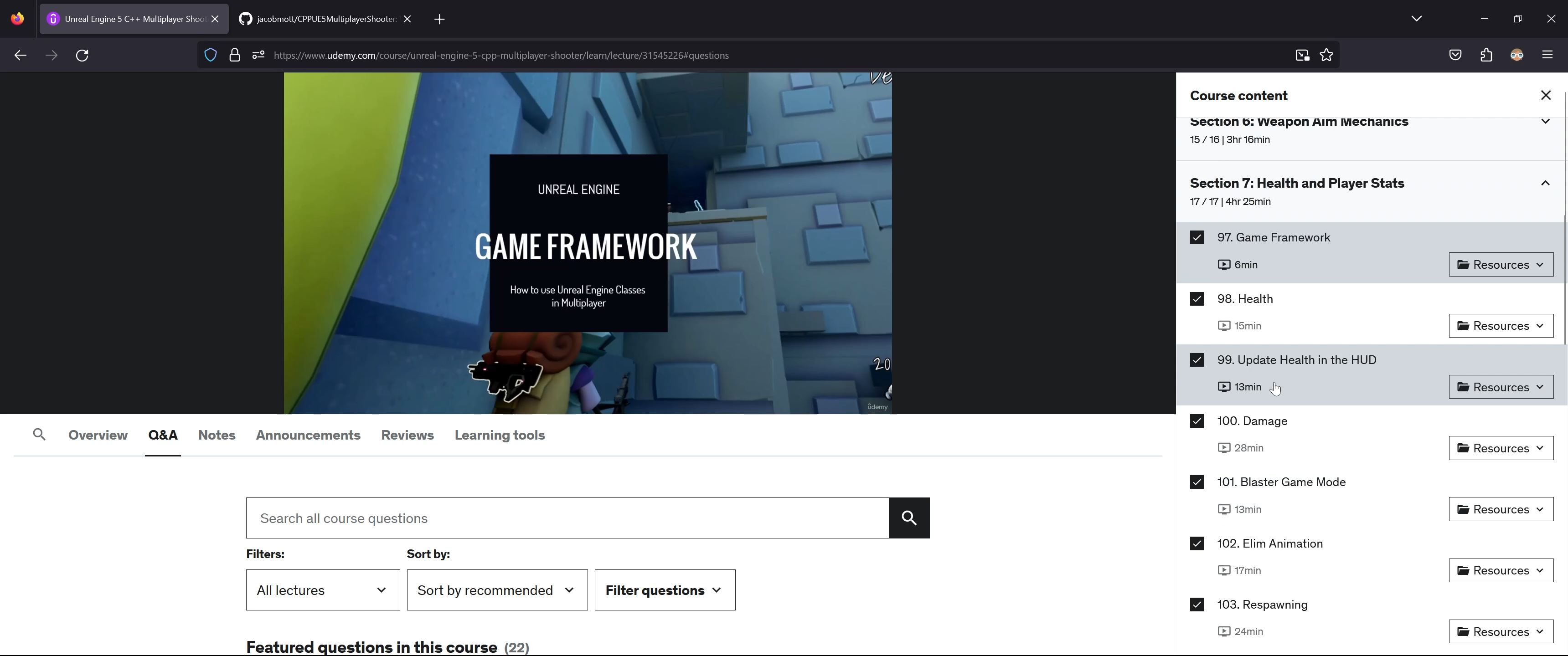Screen dimensions: 1568x656
Task: Open Resources for 101. Blaster Game Mode
Action: coord(1501,509)
